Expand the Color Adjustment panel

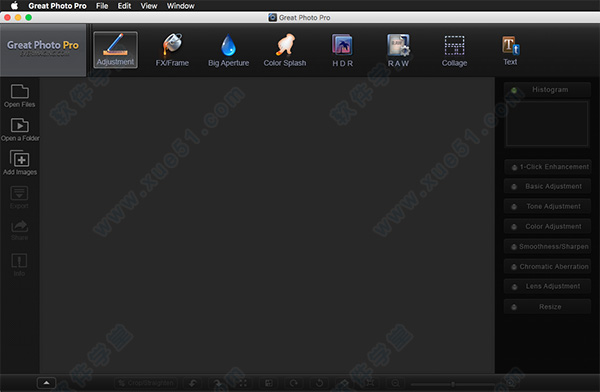tap(548, 226)
